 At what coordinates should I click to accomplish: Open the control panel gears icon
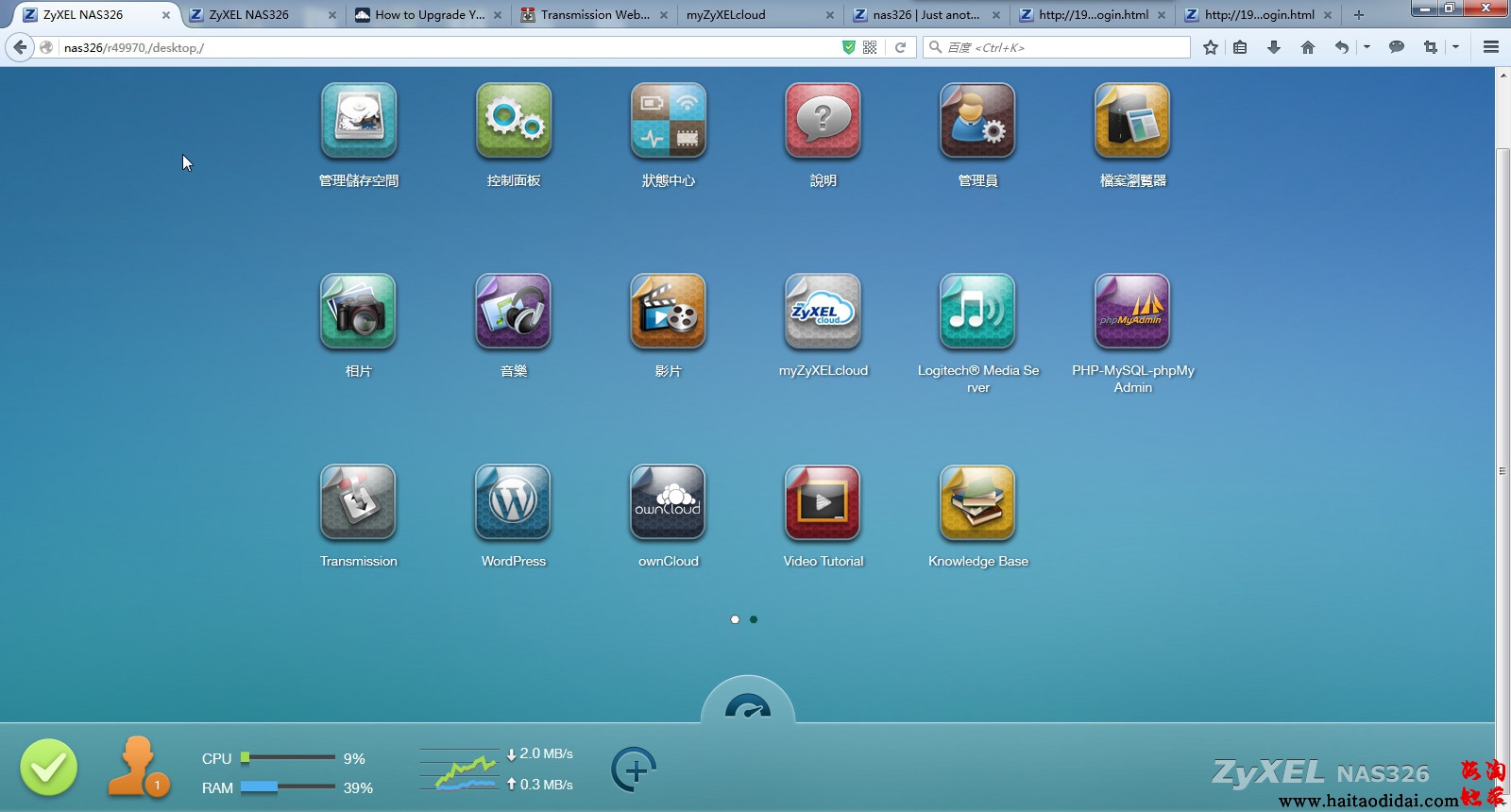coord(513,121)
